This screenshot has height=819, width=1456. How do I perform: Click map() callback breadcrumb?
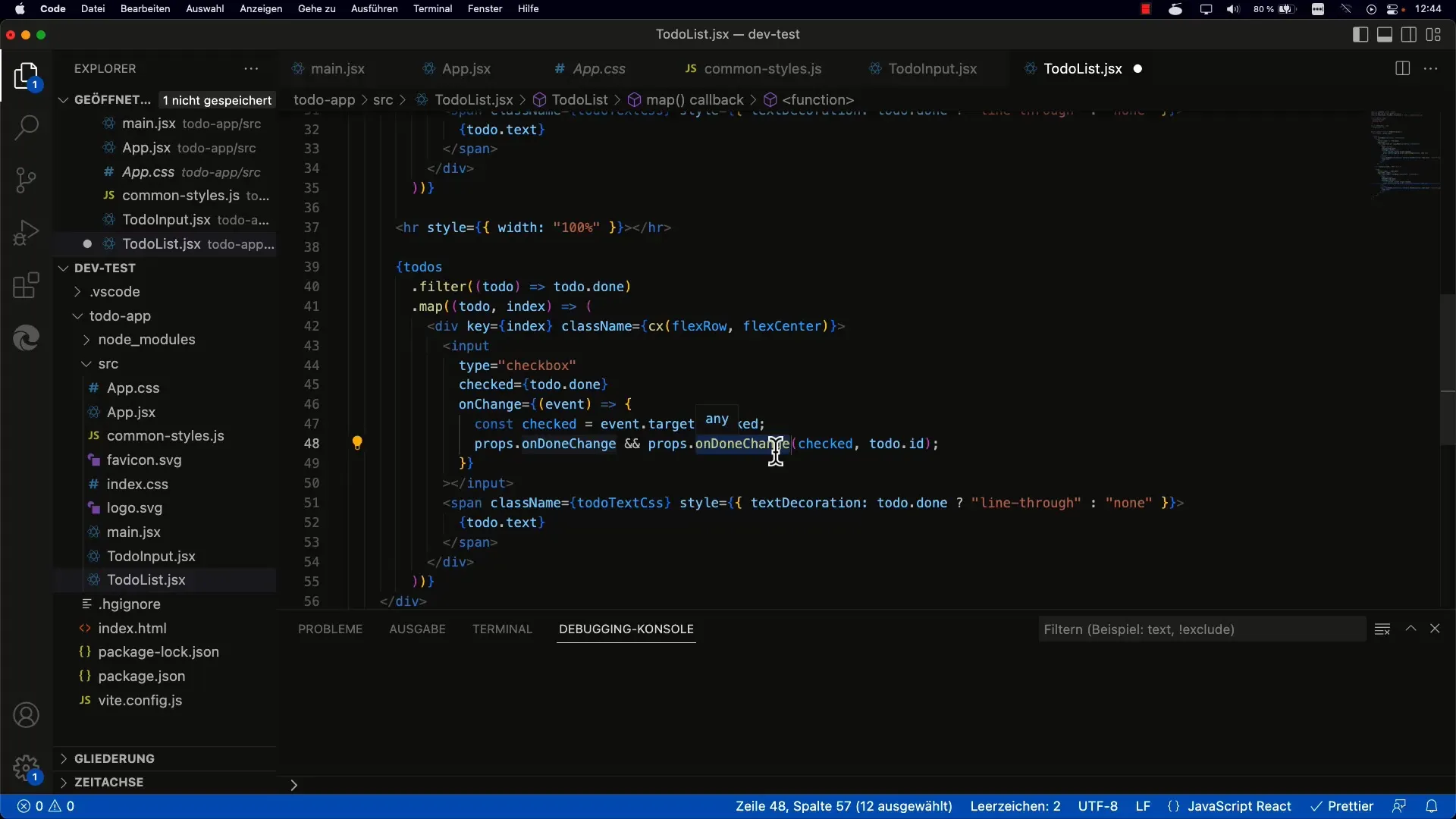(x=686, y=100)
